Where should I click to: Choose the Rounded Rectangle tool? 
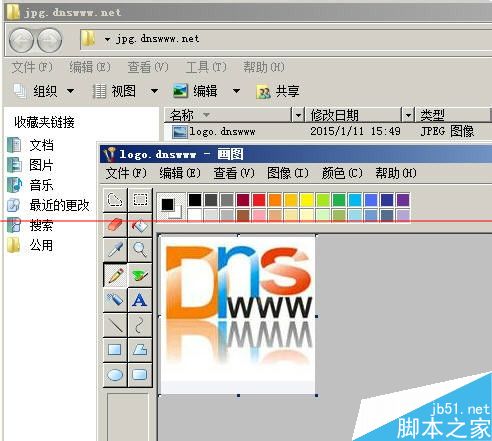[140, 375]
